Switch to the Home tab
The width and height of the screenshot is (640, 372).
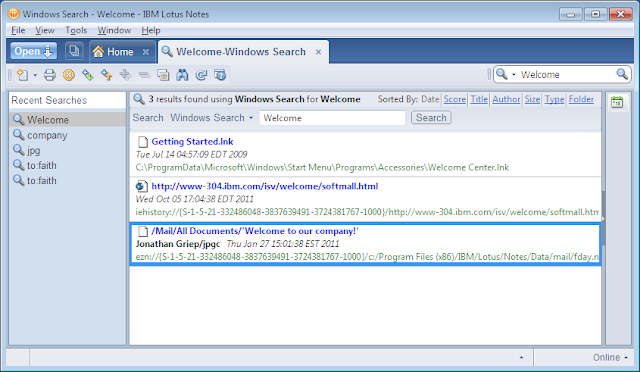[120, 52]
